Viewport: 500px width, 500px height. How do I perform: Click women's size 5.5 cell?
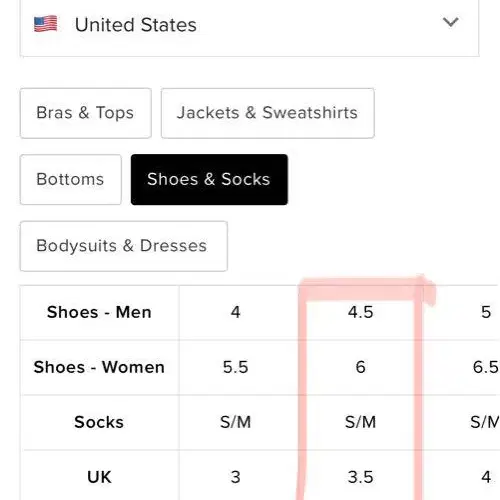coord(236,367)
